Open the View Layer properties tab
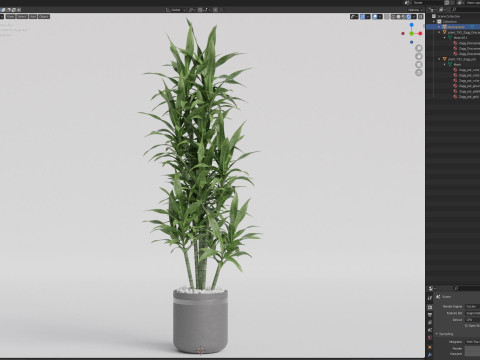480x360 pixels. 430,323
